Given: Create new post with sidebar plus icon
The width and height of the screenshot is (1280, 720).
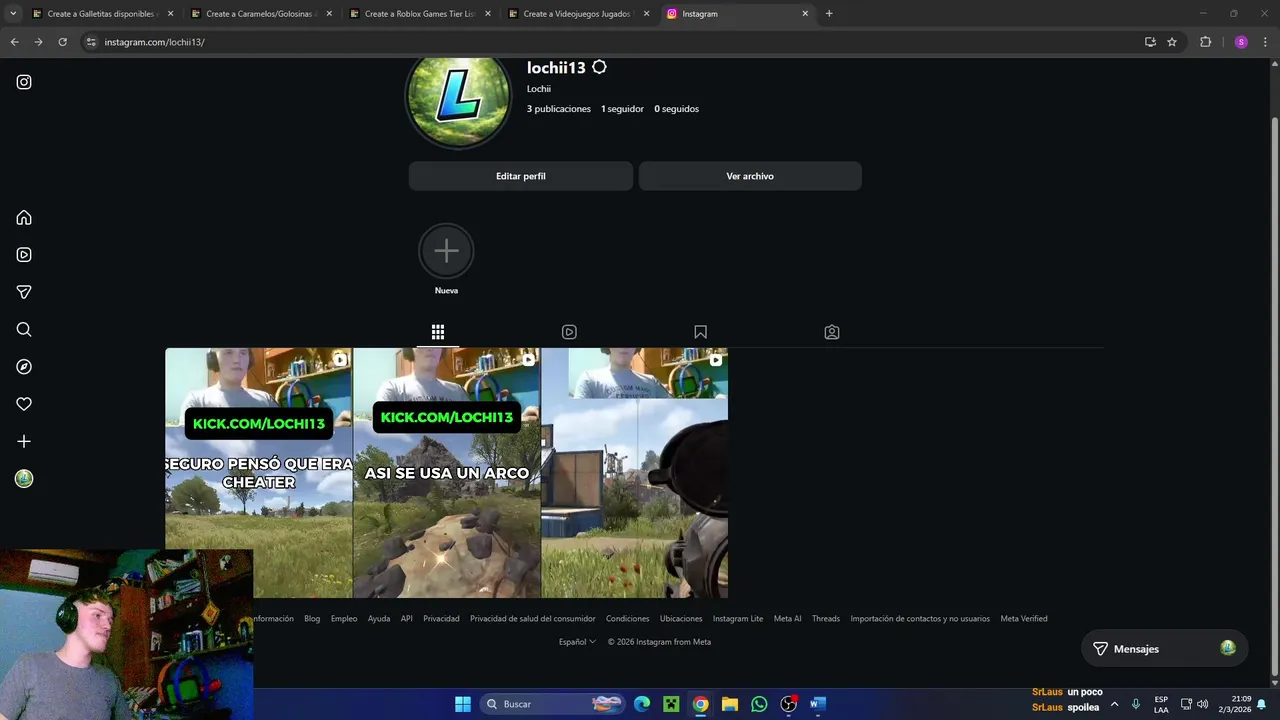Looking at the screenshot, I should point(24,441).
